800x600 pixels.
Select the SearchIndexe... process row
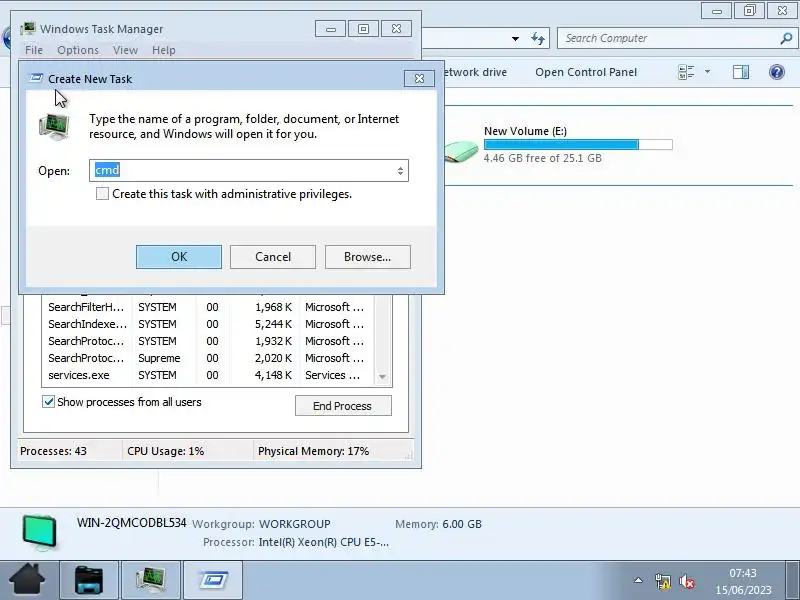[208, 324]
